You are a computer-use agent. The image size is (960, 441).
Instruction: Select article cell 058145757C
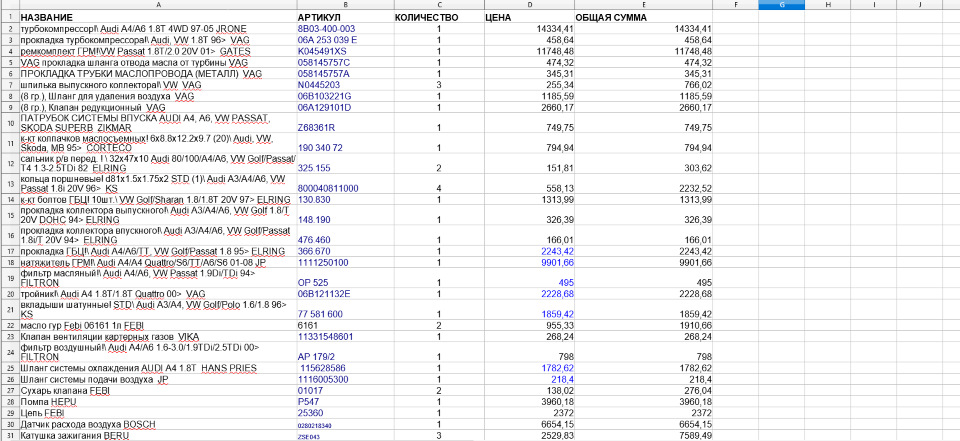[345, 62]
